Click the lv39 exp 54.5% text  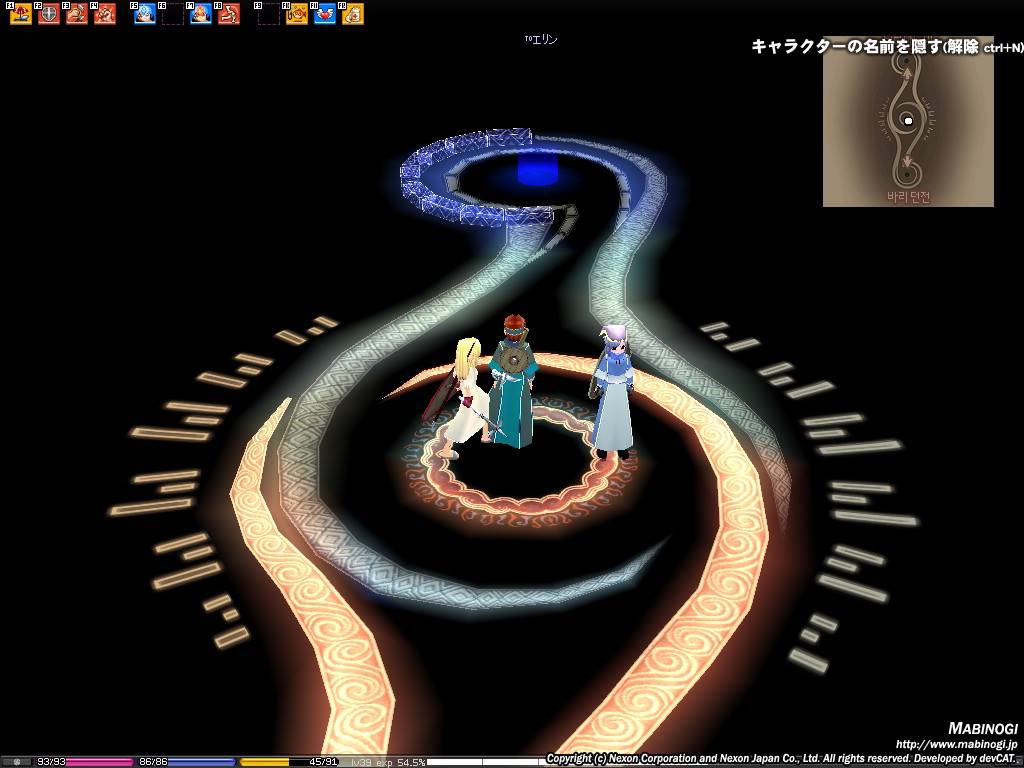(388, 762)
